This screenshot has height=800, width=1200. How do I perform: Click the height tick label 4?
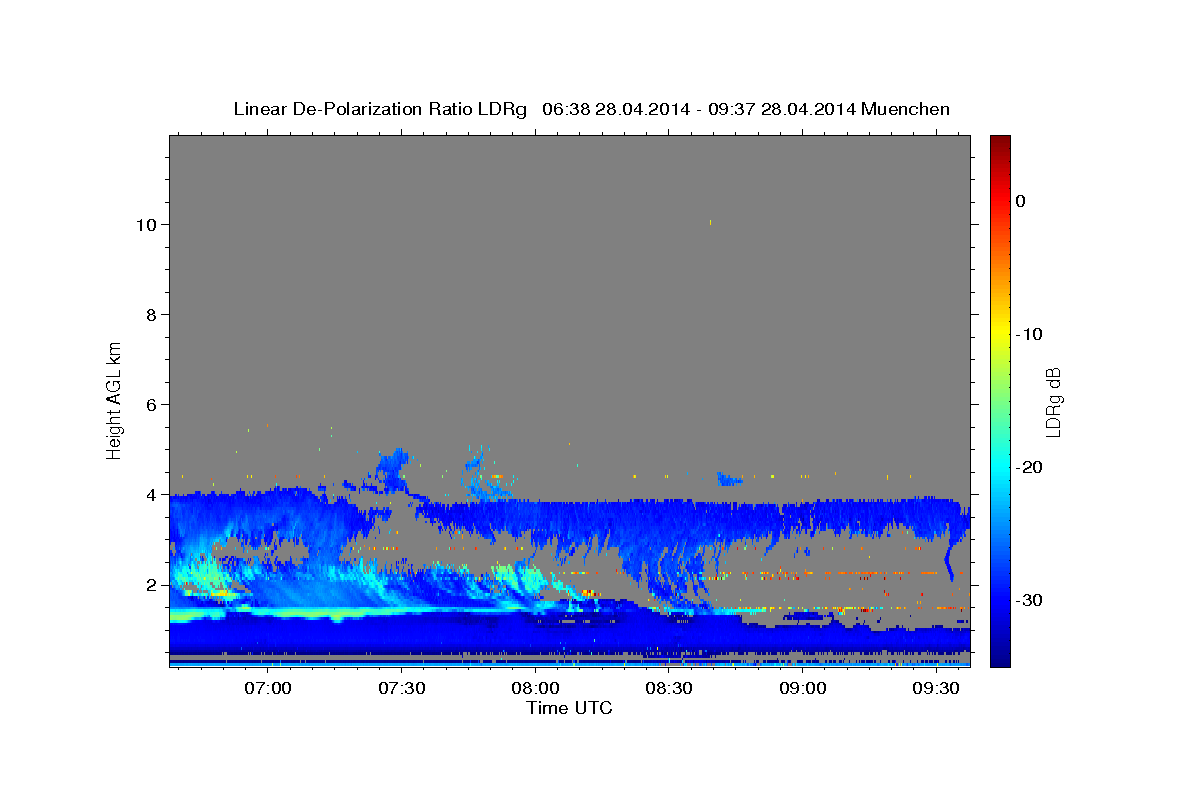click(150, 494)
